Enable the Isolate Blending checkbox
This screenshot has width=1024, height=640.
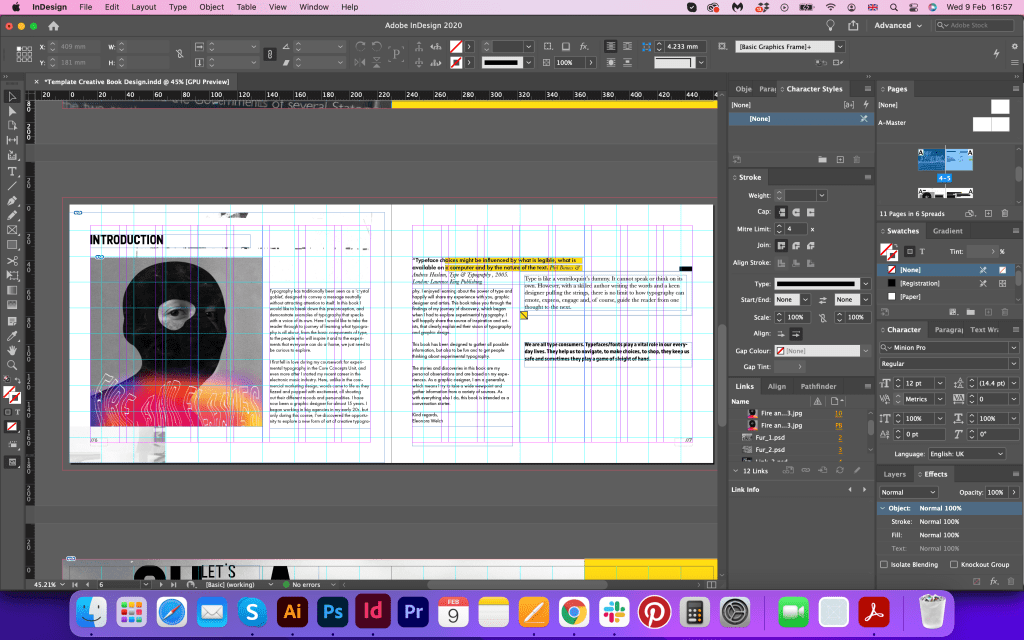(884, 564)
